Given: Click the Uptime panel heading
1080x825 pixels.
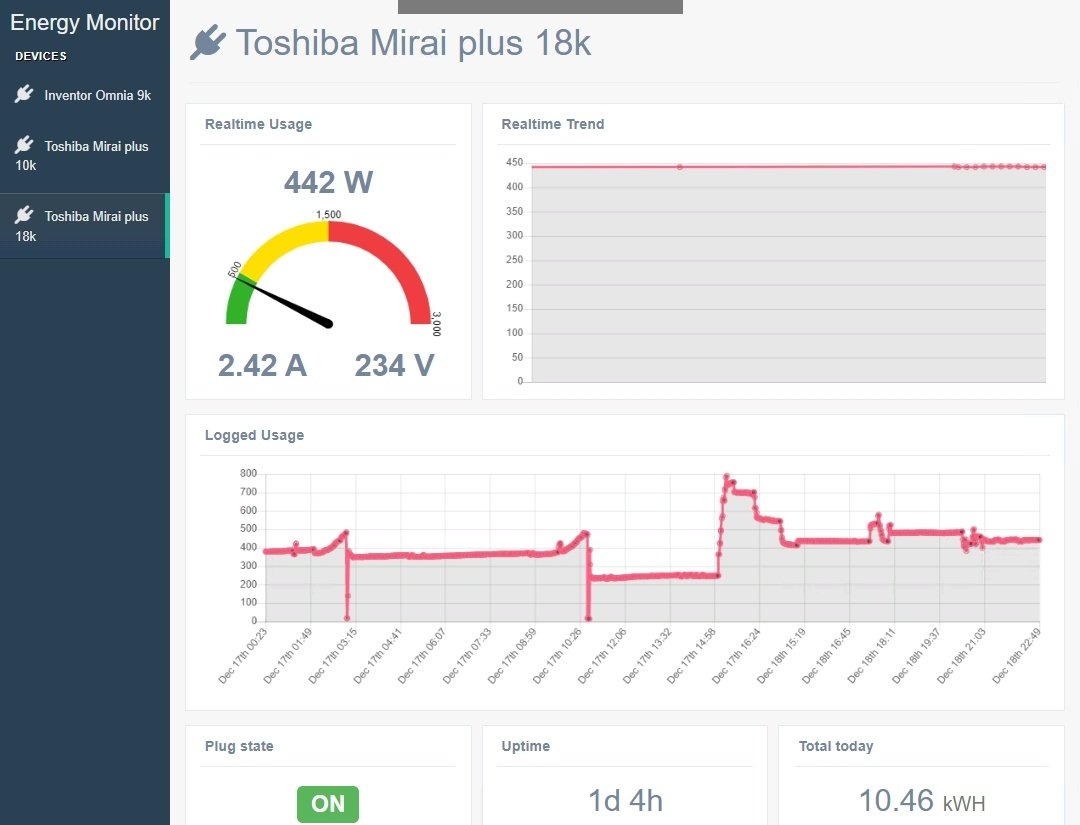Looking at the screenshot, I should click(526, 746).
